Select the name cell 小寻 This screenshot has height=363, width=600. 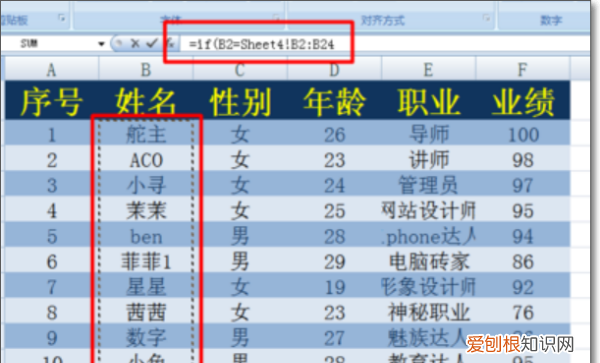coord(146,185)
